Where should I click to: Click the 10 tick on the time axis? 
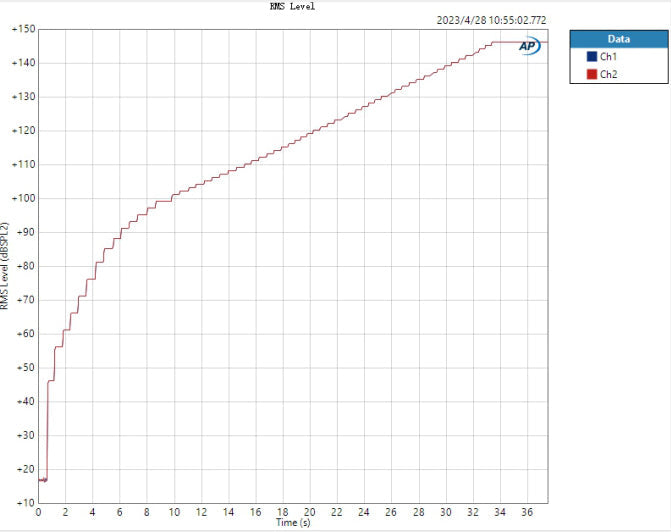point(174,512)
